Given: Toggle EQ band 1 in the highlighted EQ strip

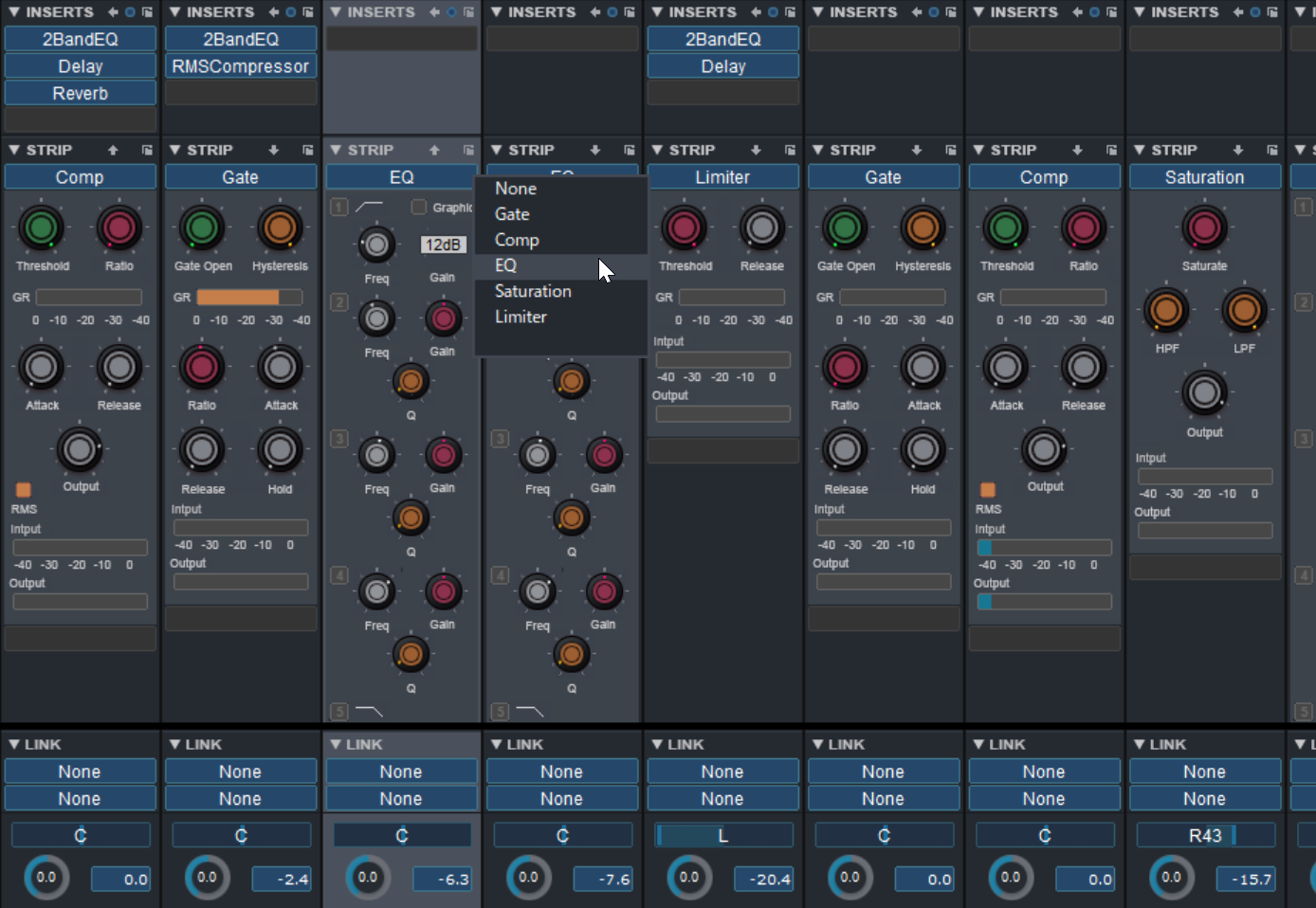Looking at the screenshot, I should 338,207.
